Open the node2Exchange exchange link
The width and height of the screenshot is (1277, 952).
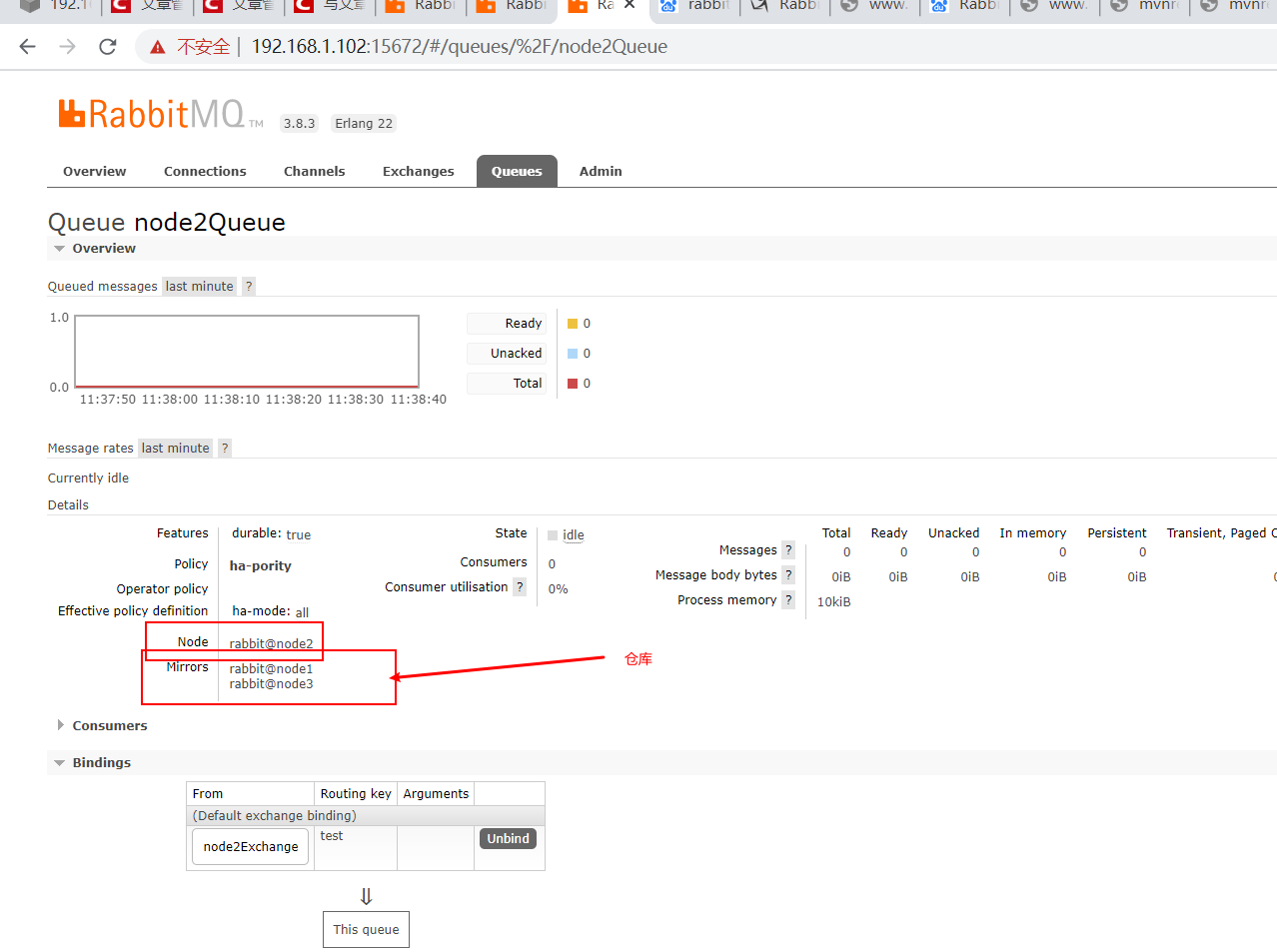point(251,846)
